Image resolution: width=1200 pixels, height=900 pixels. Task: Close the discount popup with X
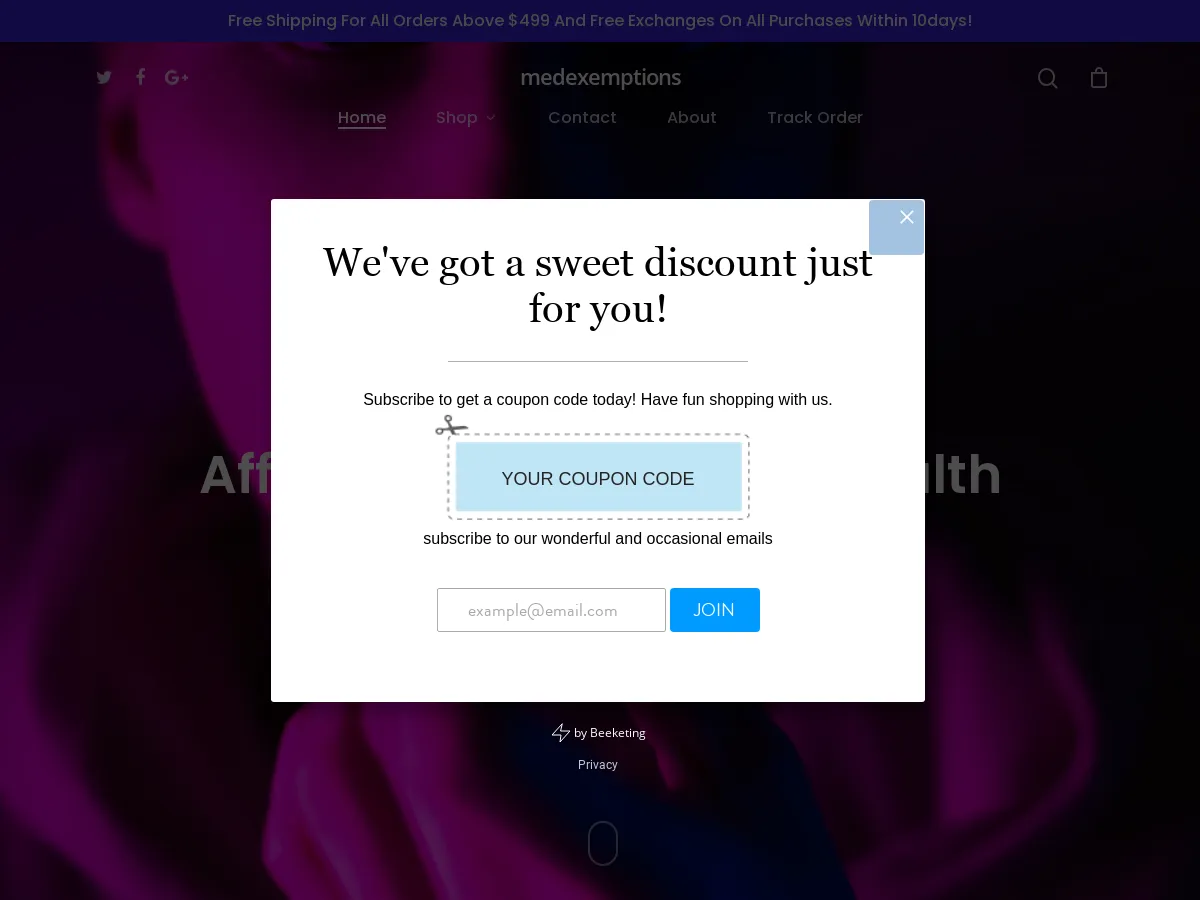(x=906, y=218)
